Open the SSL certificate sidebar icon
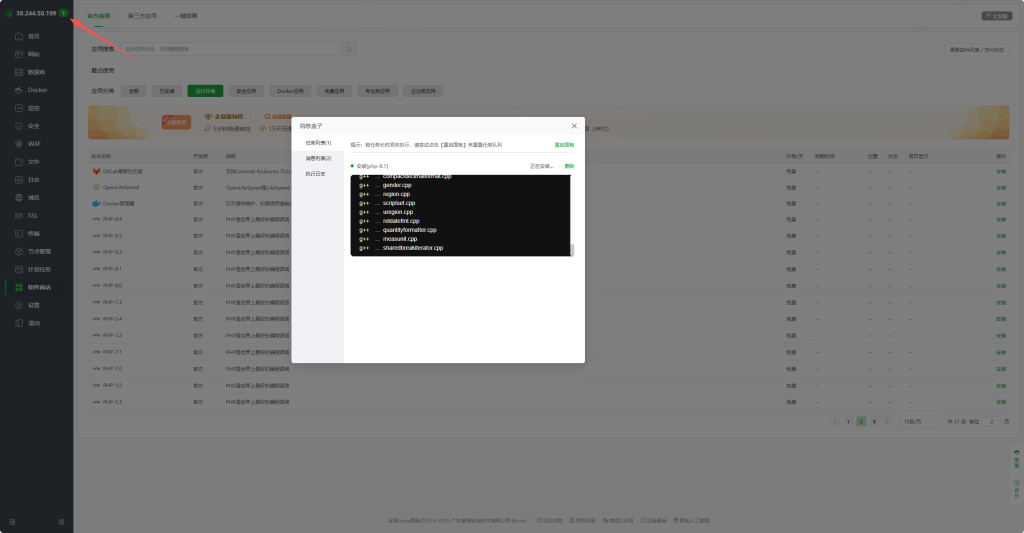The width and height of the screenshot is (1024, 533). (19, 216)
